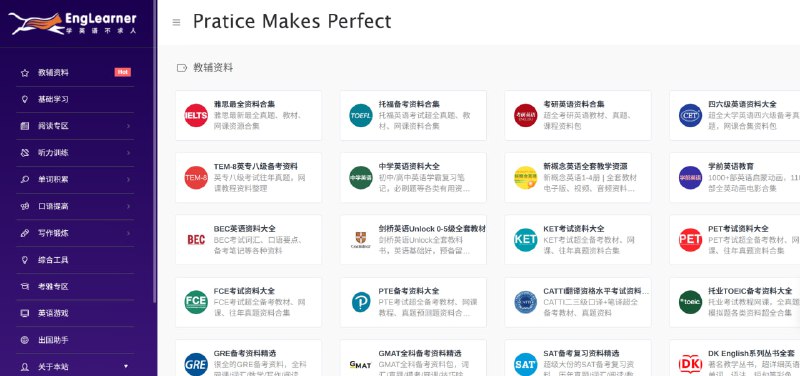The width and height of the screenshot is (800, 376).
Task: Expand 写作锻炼 submenu chevron
Action: pos(128,233)
